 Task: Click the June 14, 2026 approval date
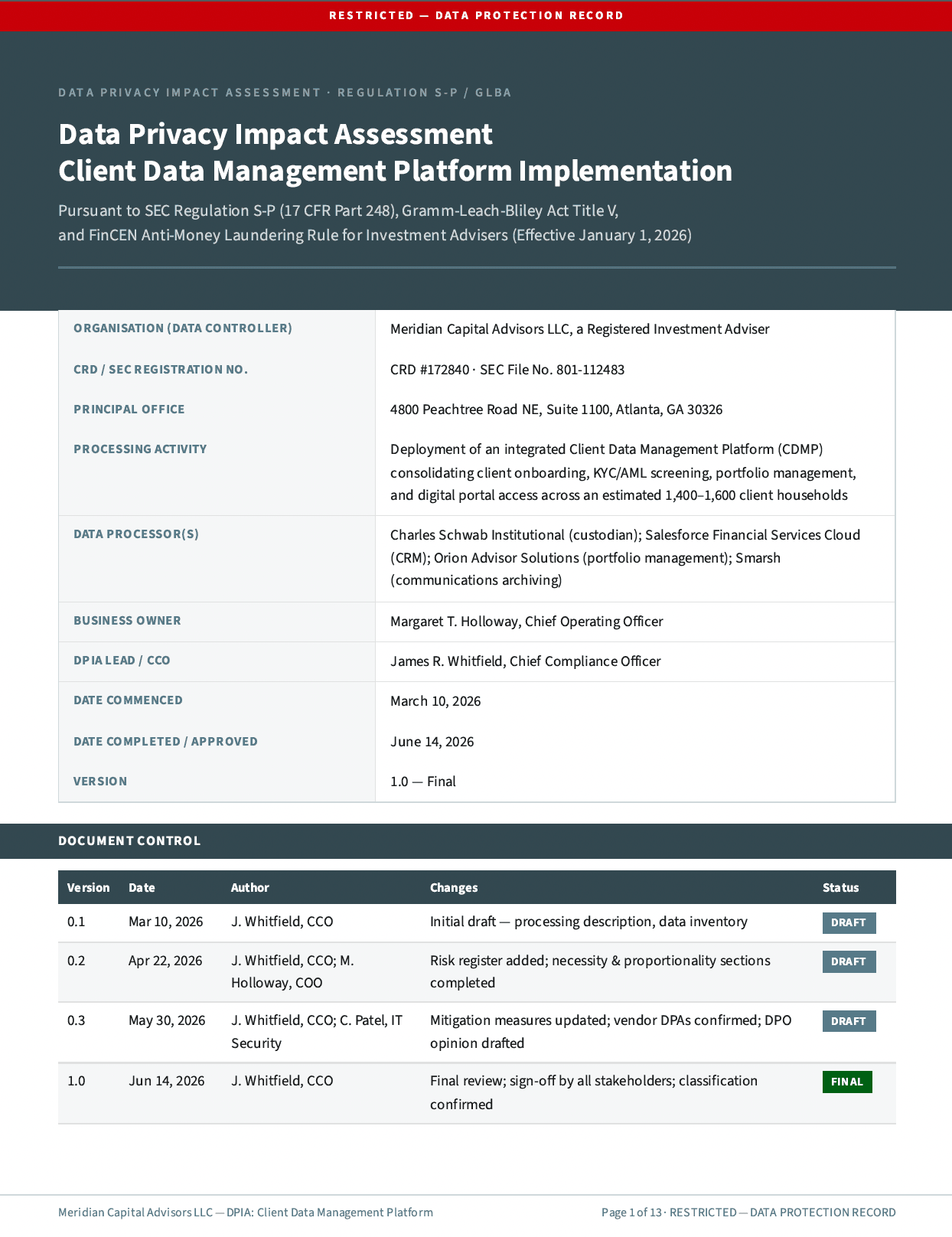point(432,742)
